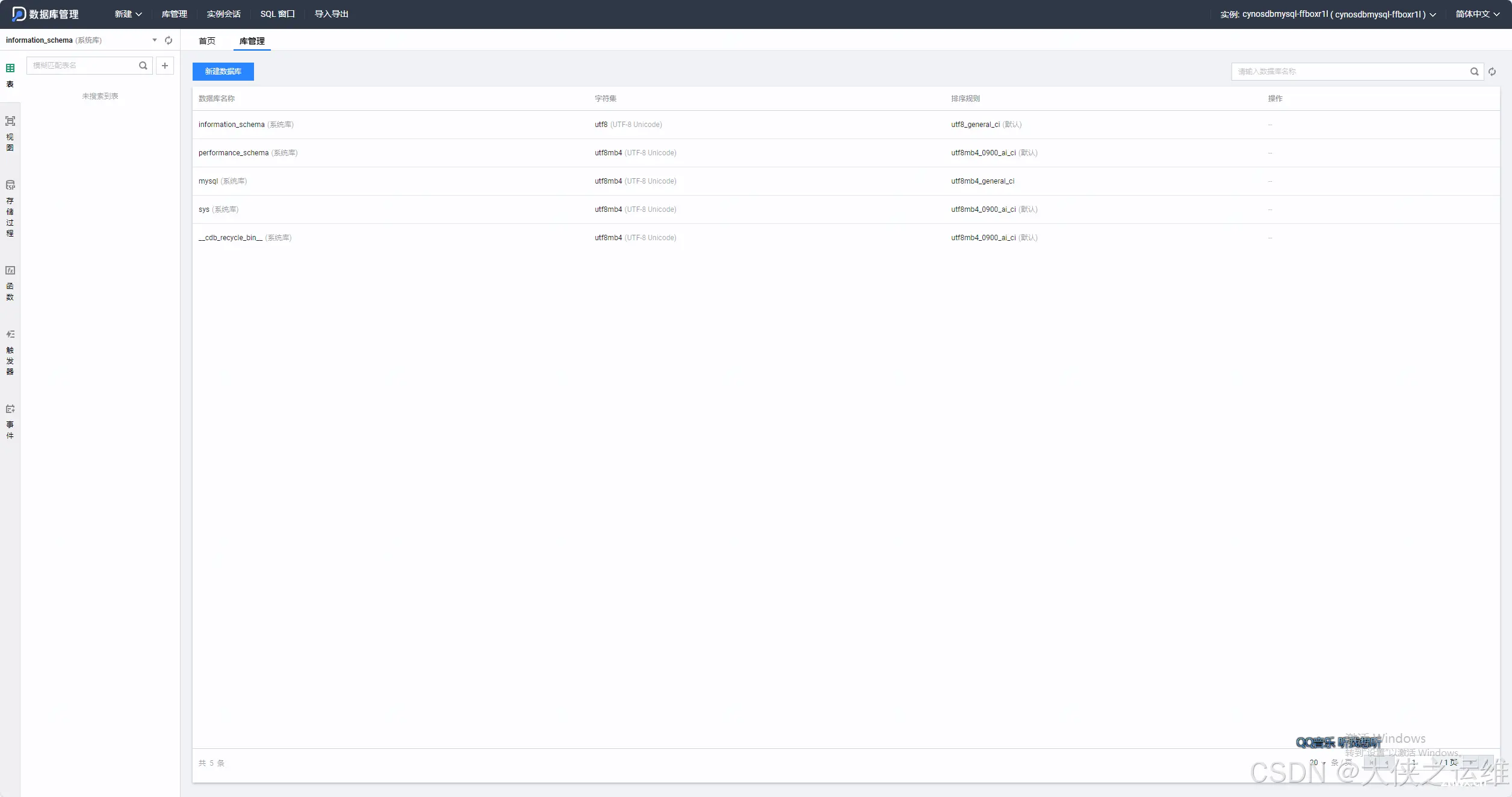Switch to the 库管理 tab
1512x797 pixels.
(x=252, y=41)
